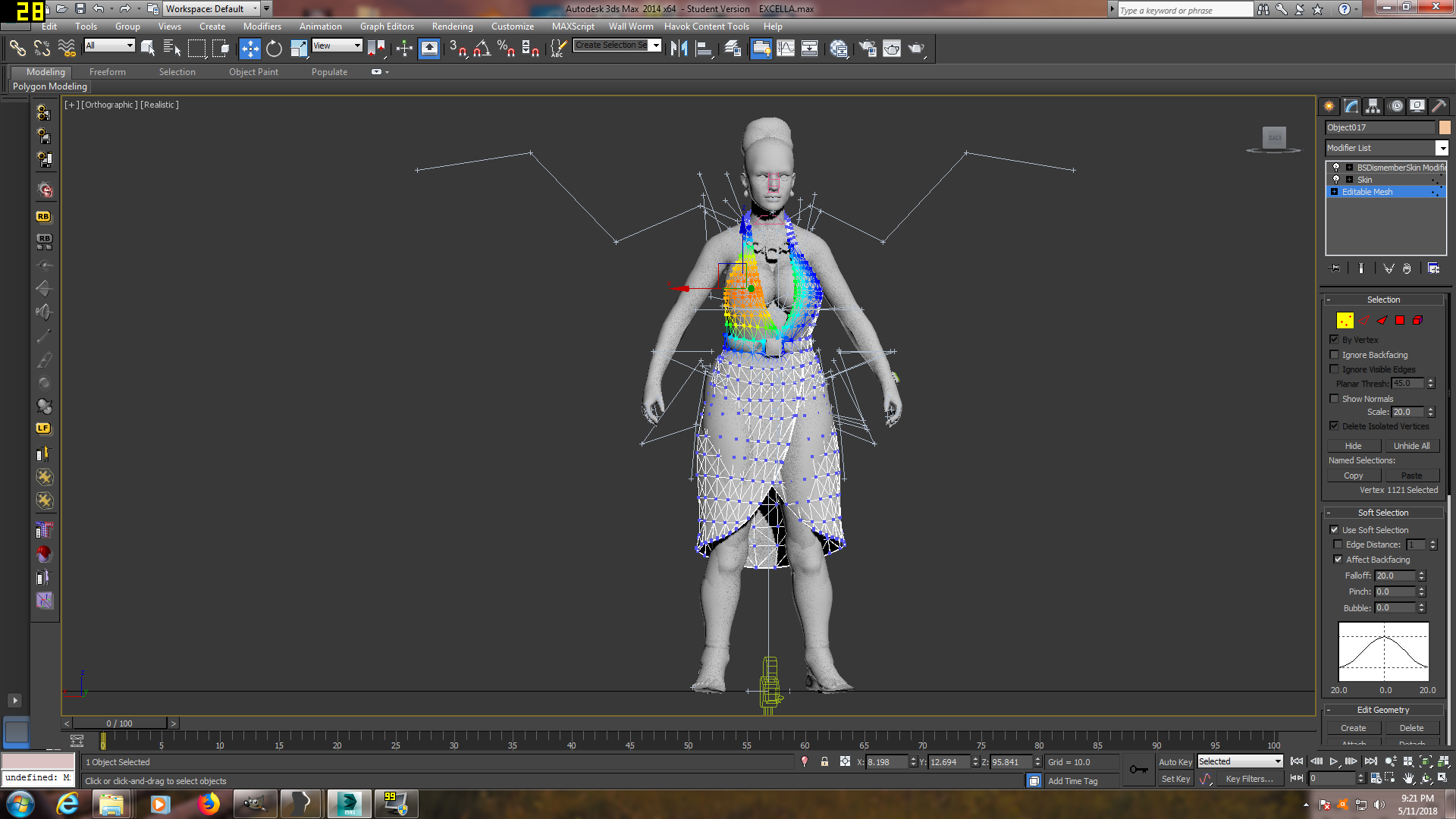
Task: Open the Render Setup teapot icon
Action: pos(868,49)
